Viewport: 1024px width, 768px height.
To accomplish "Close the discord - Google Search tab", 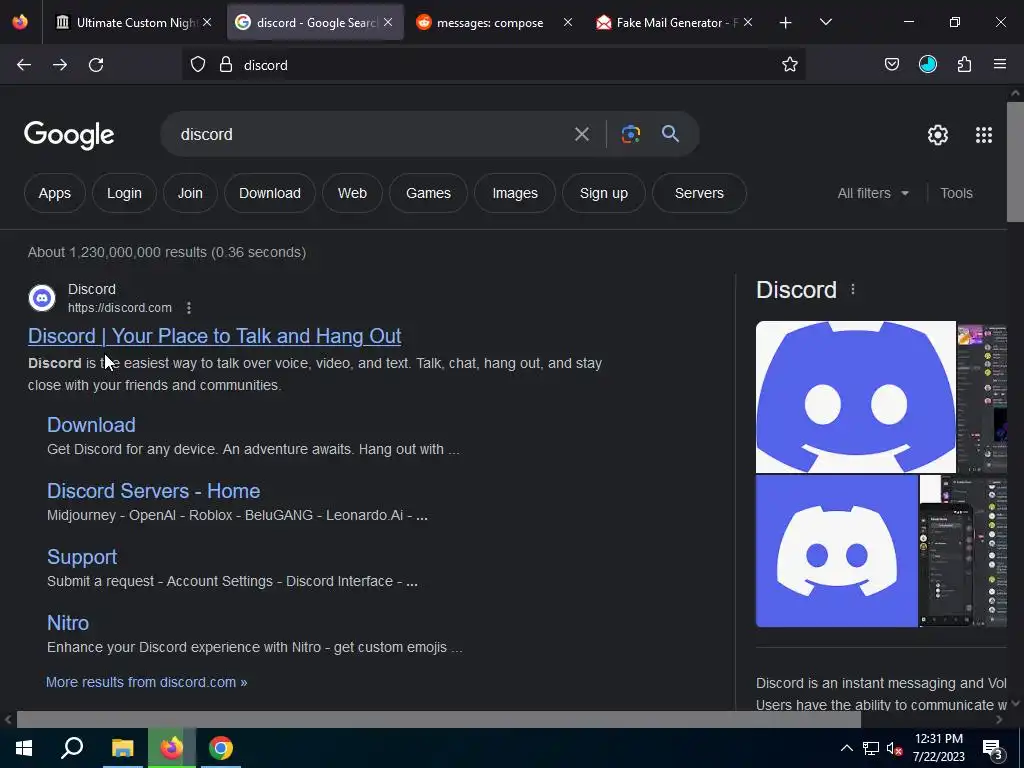I will pyautogui.click(x=388, y=22).
